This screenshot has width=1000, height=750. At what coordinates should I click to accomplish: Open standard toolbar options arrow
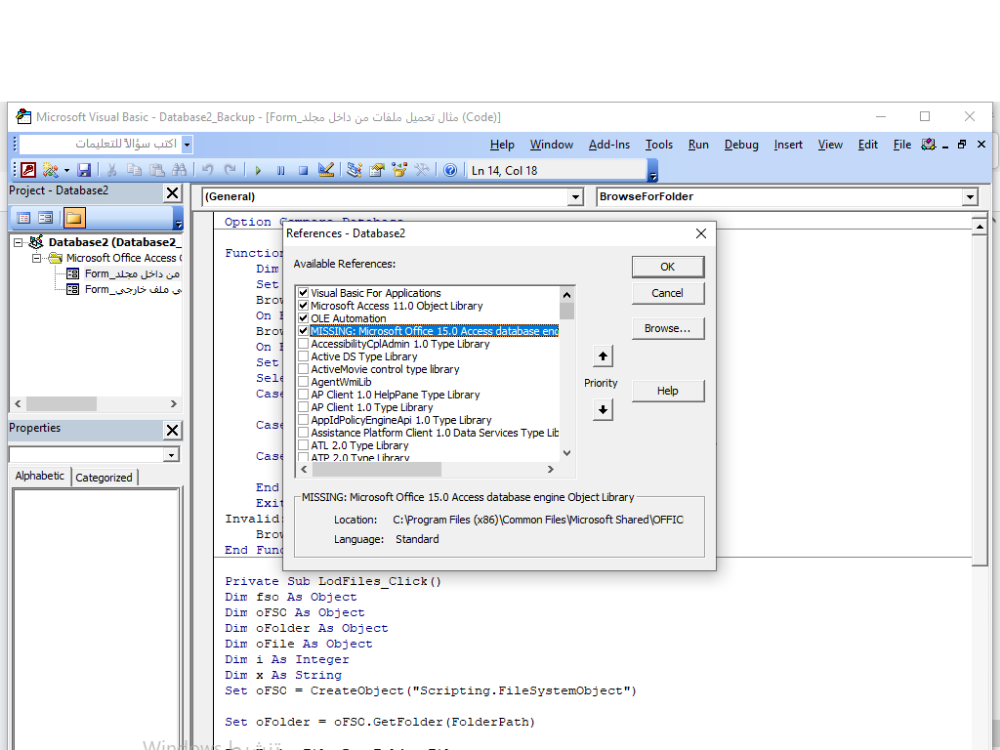(x=652, y=171)
